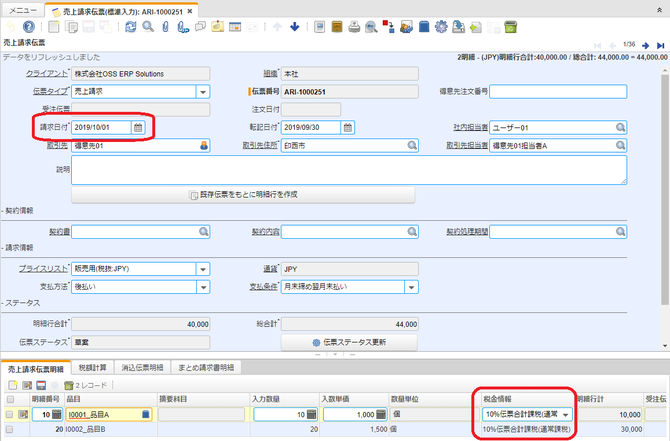Copy the record using the duplicate toolbar icon
670x441 pixels.
coord(71,27)
